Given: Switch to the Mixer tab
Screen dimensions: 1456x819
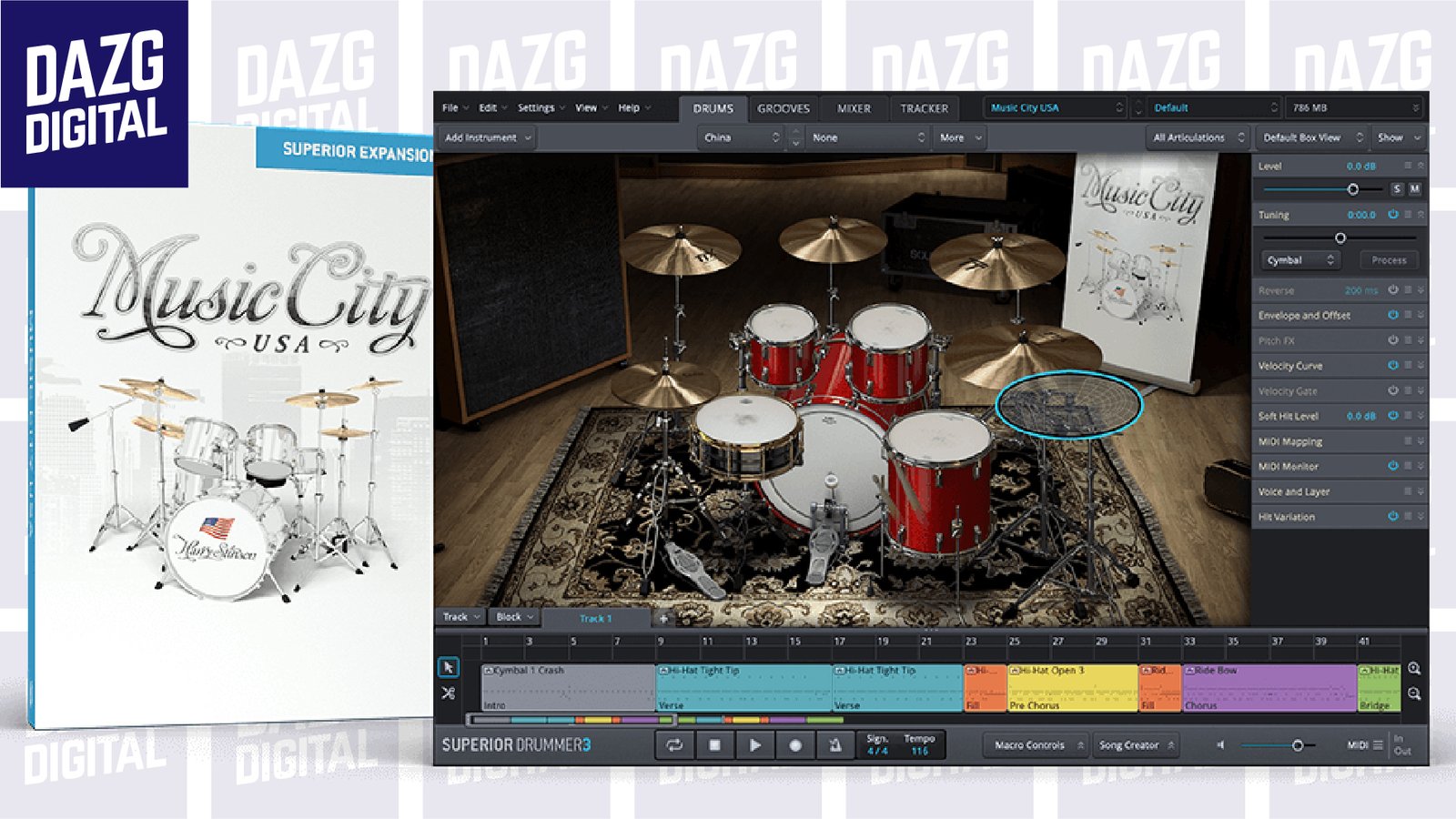Looking at the screenshot, I should click(x=854, y=108).
